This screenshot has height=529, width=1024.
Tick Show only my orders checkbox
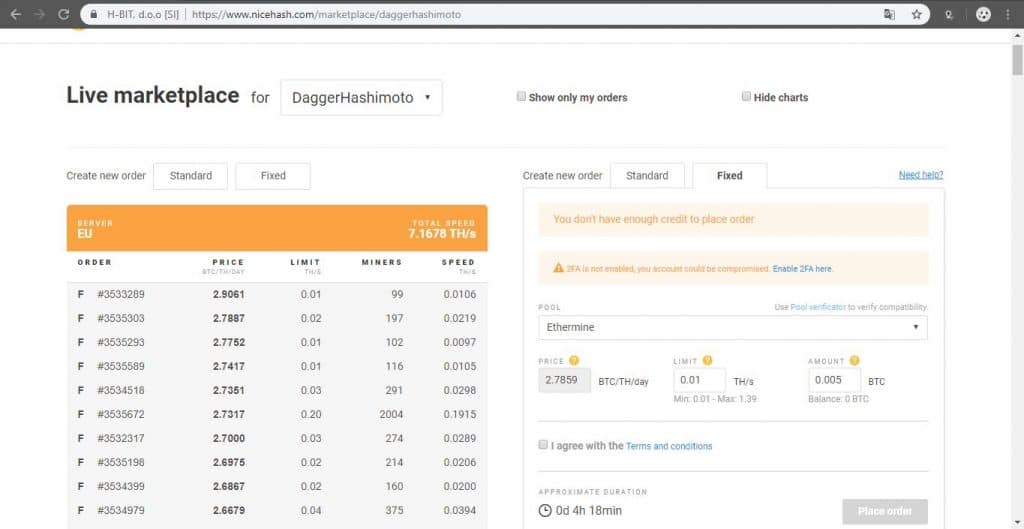[521, 97]
